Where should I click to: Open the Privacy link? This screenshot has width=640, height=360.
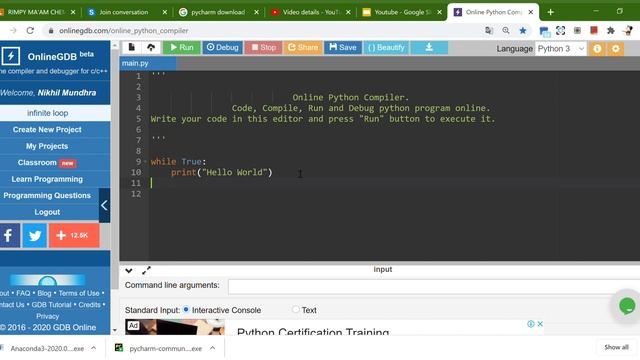pyautogui.click(x=47, y=316)
